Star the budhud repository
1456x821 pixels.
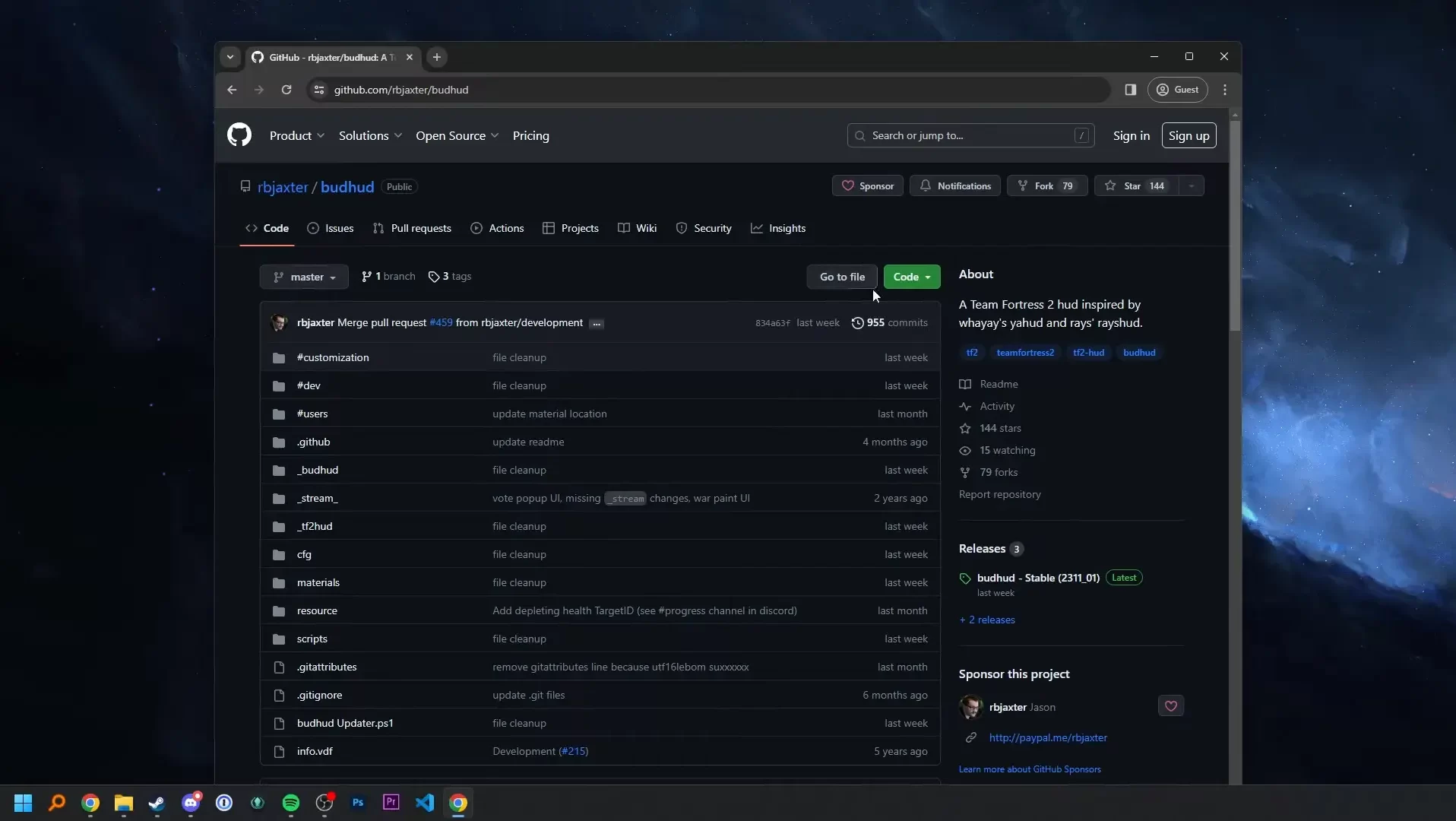pyautogui.click(x=1136, y=186)
